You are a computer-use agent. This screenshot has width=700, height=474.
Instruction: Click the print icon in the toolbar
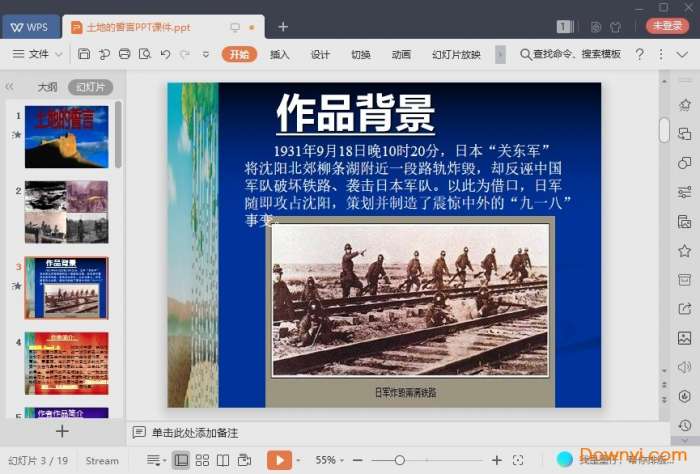point(124,54)
